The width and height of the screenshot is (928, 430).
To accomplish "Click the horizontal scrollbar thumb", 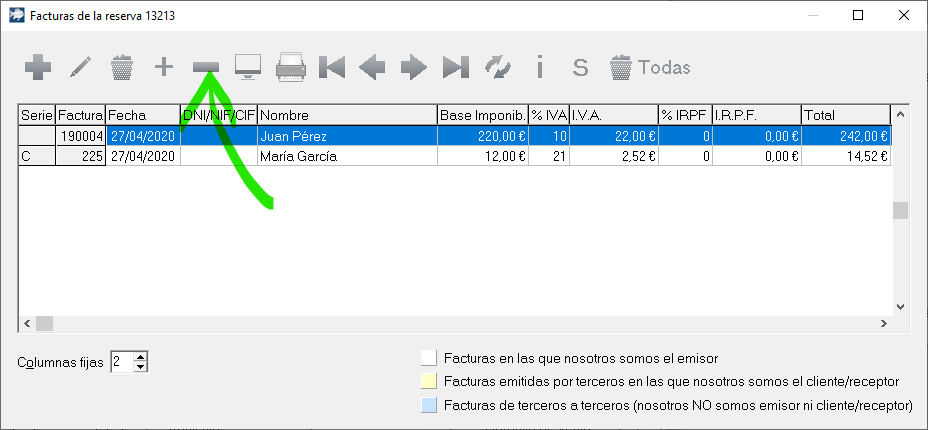I will (44, 324).
